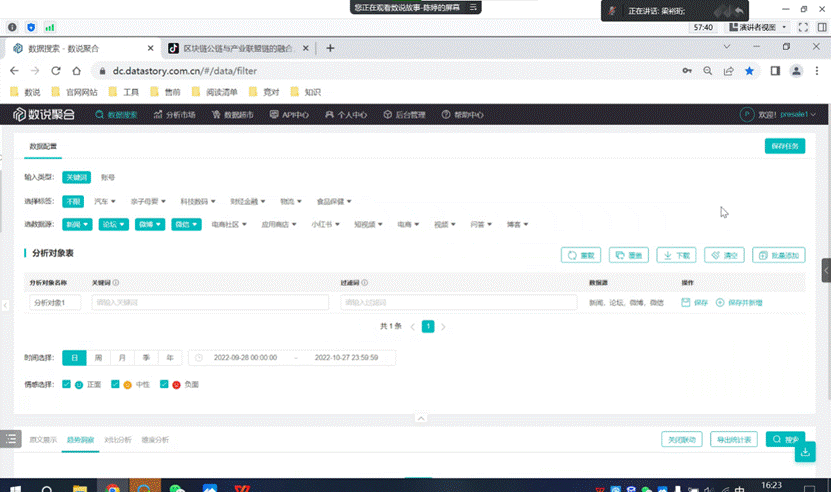This screenshot has width=831, height=492.
Task: Toggle the 负面 sentiment checkbox
Action: (x=165, y=384)
